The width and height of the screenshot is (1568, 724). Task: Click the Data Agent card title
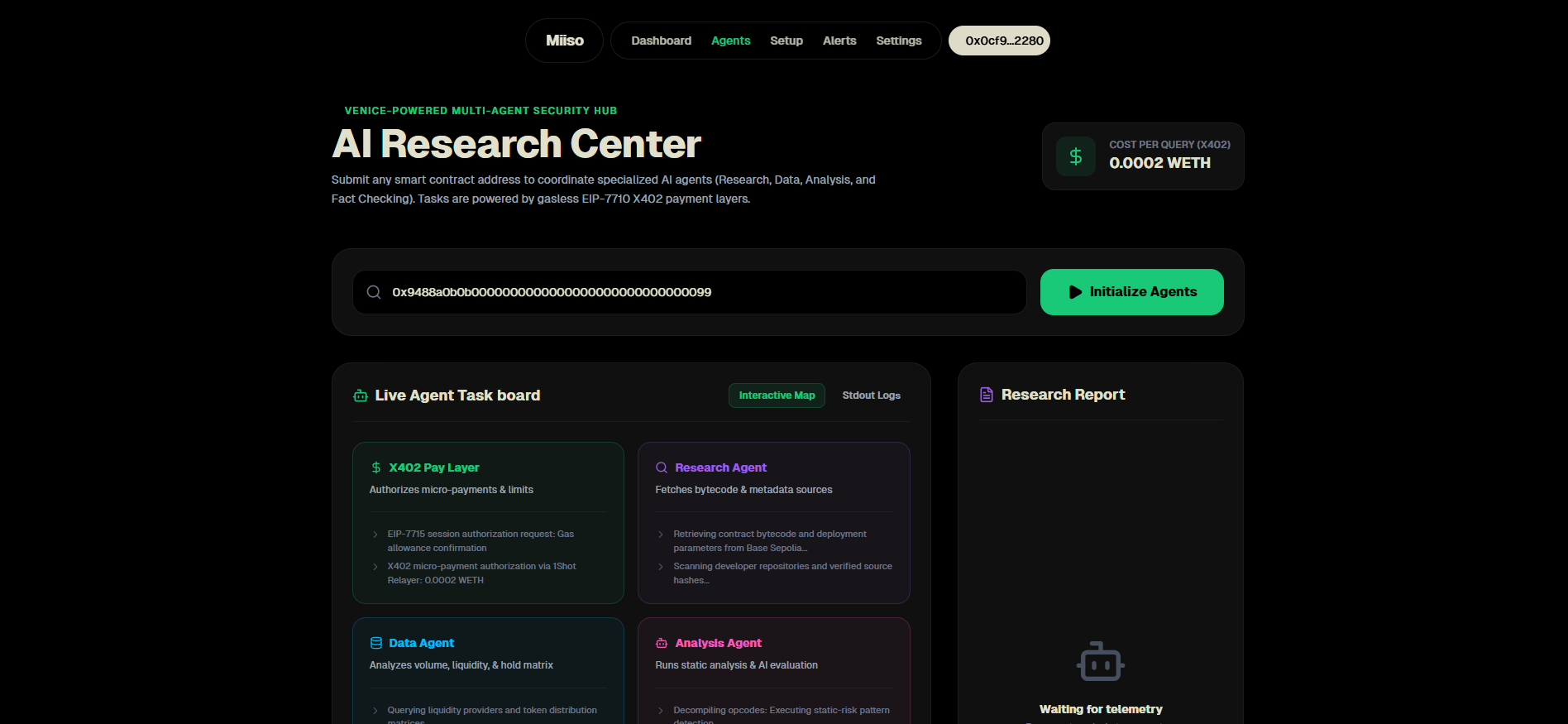(421, 643)
